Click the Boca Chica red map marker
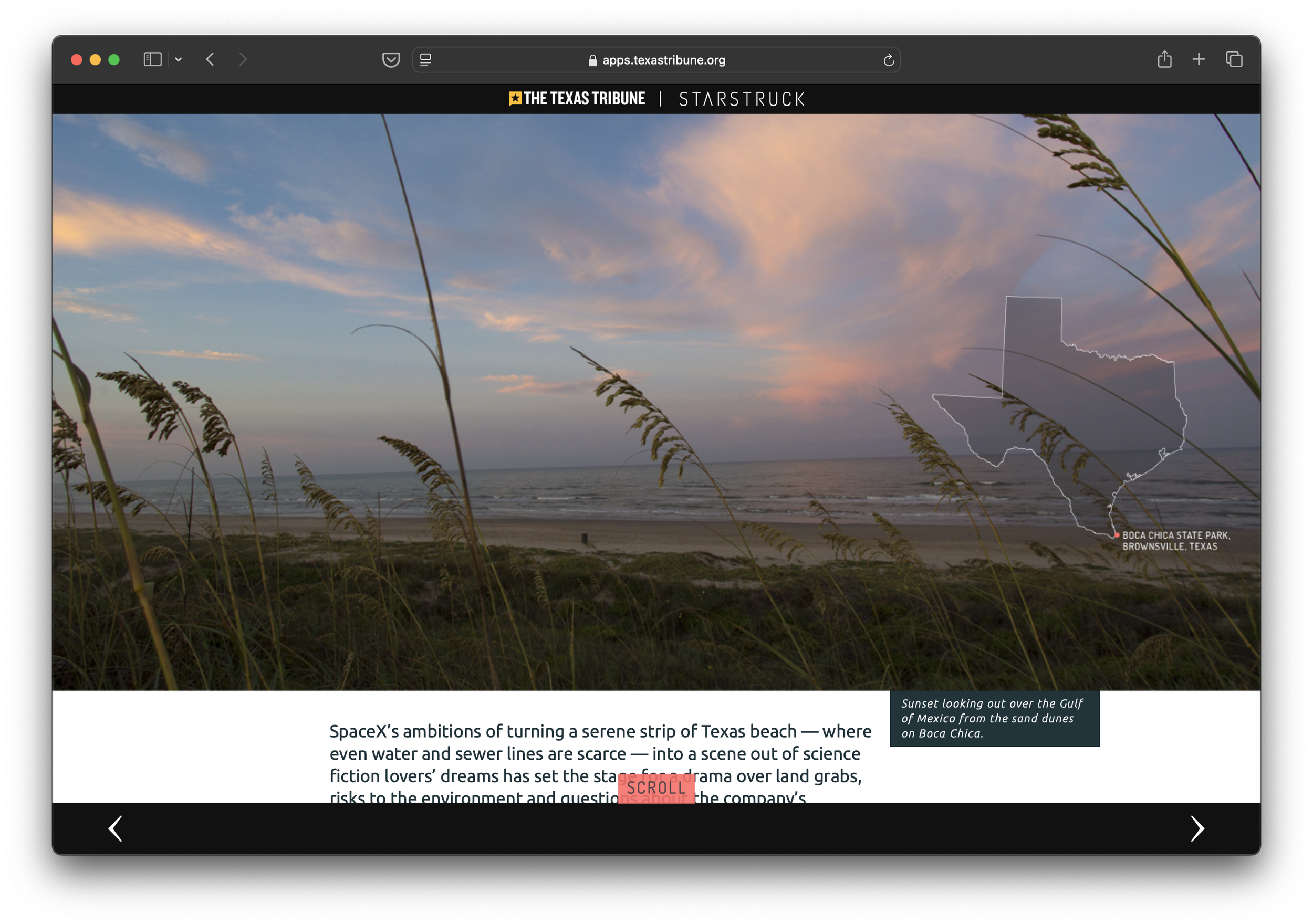This screenshot has height=924, width=1313. coord(1117,535)
